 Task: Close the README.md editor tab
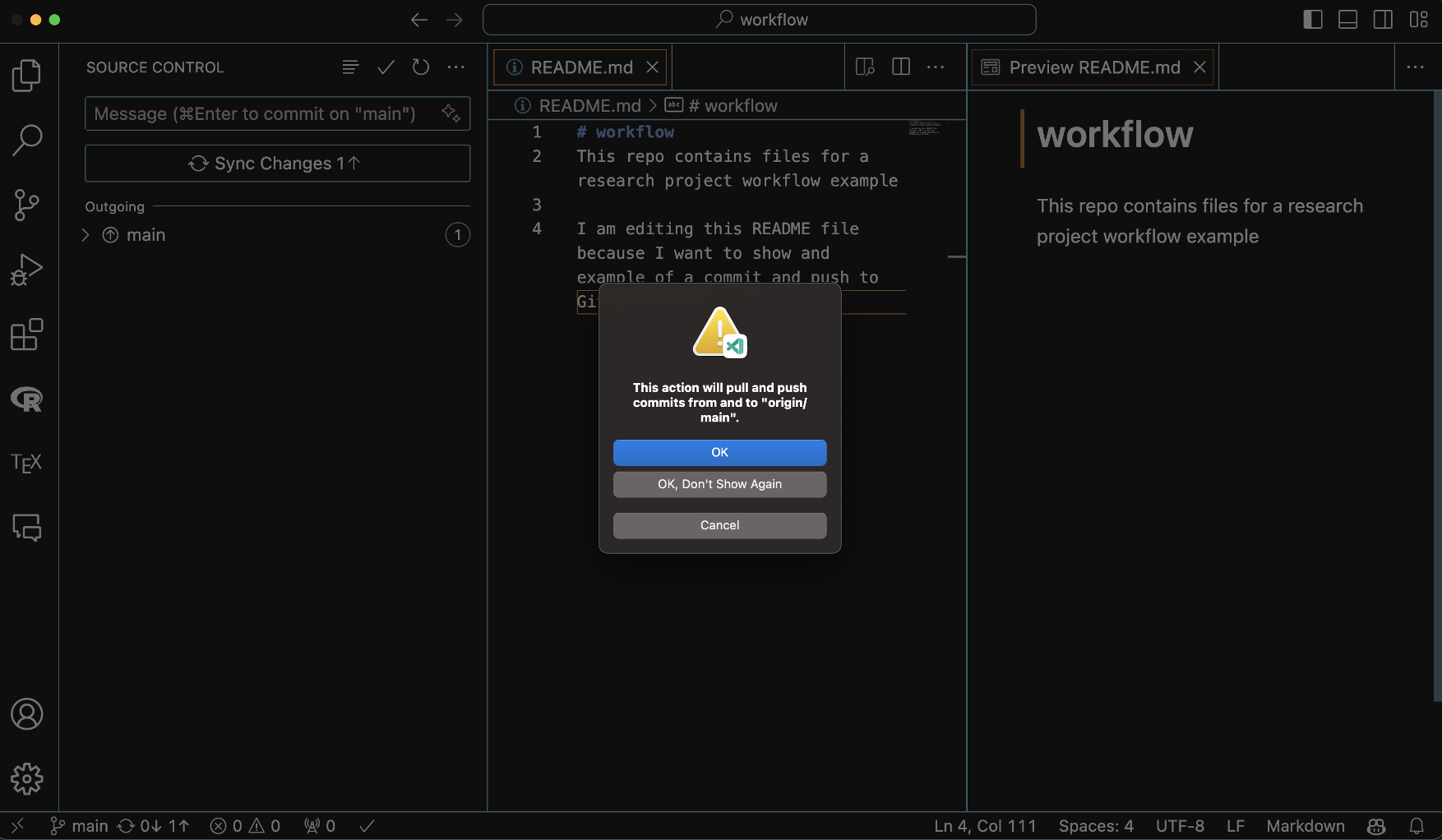[653, 67]
